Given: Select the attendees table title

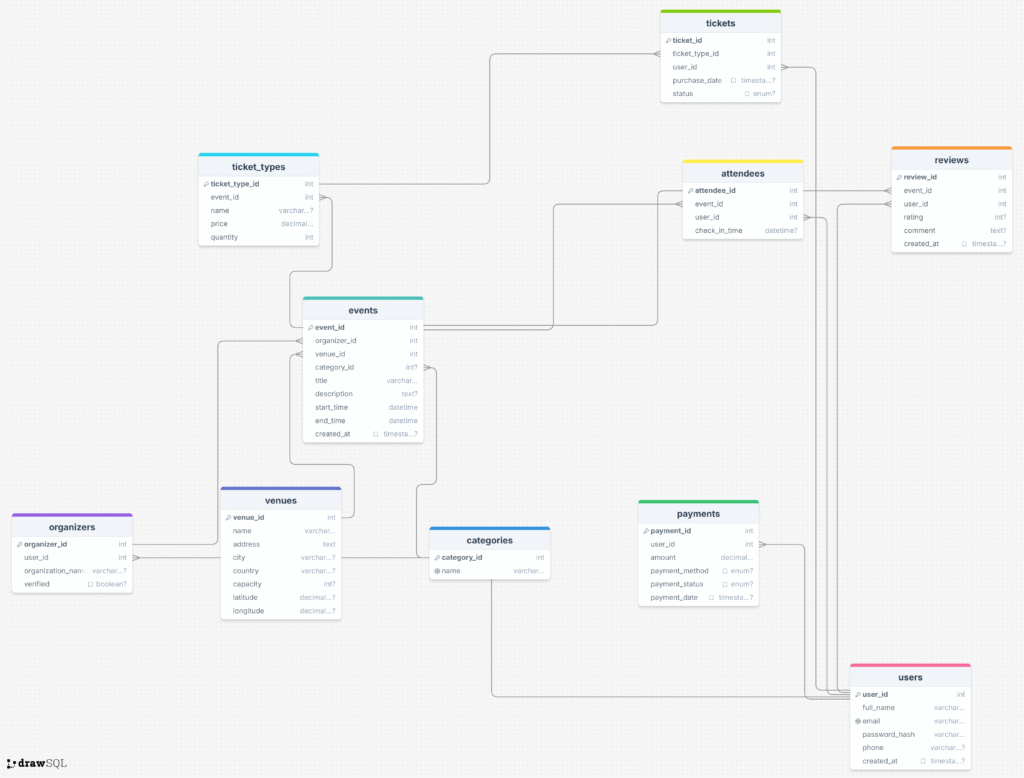Looking at the screenshot, I should pyautogui.click(x=742, y=173).
